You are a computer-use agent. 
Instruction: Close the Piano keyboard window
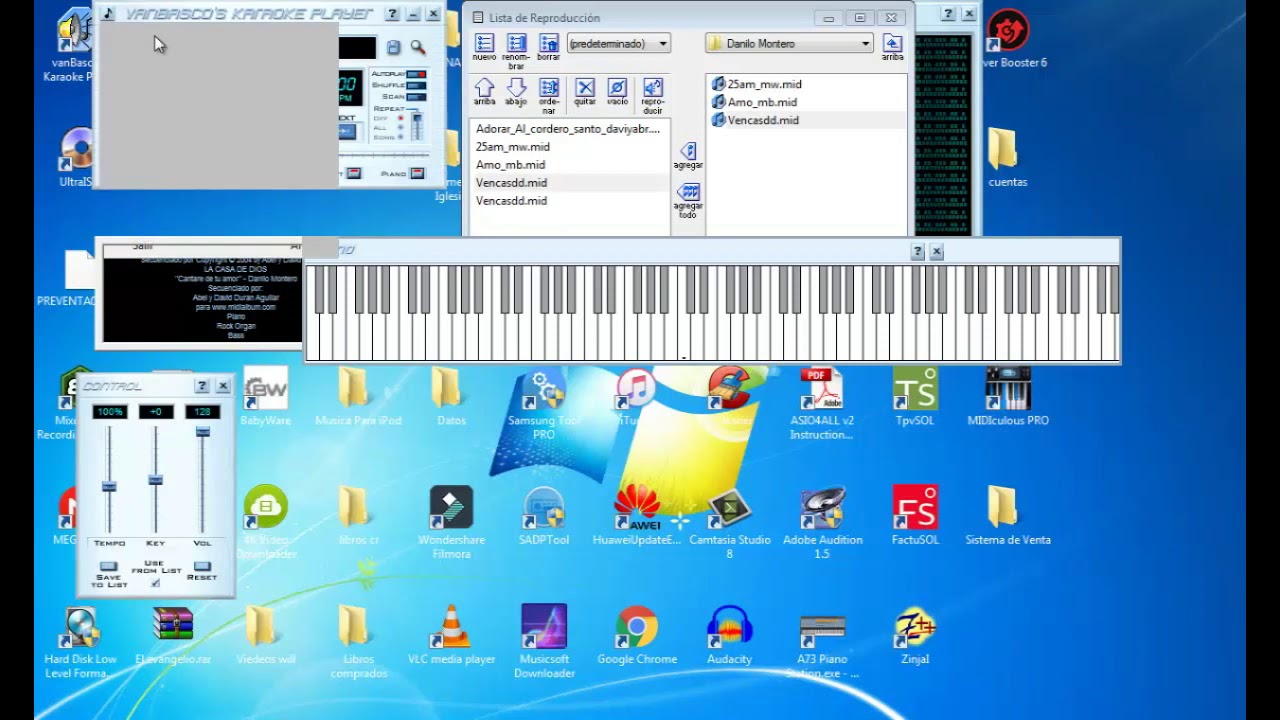tap(936, 252)
